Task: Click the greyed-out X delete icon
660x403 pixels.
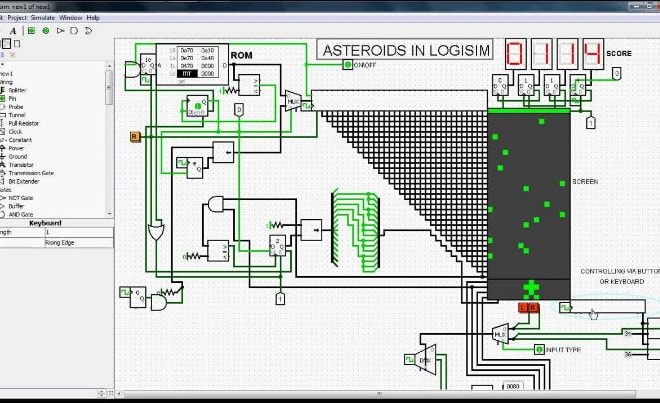Action: [x=13, y=55]
